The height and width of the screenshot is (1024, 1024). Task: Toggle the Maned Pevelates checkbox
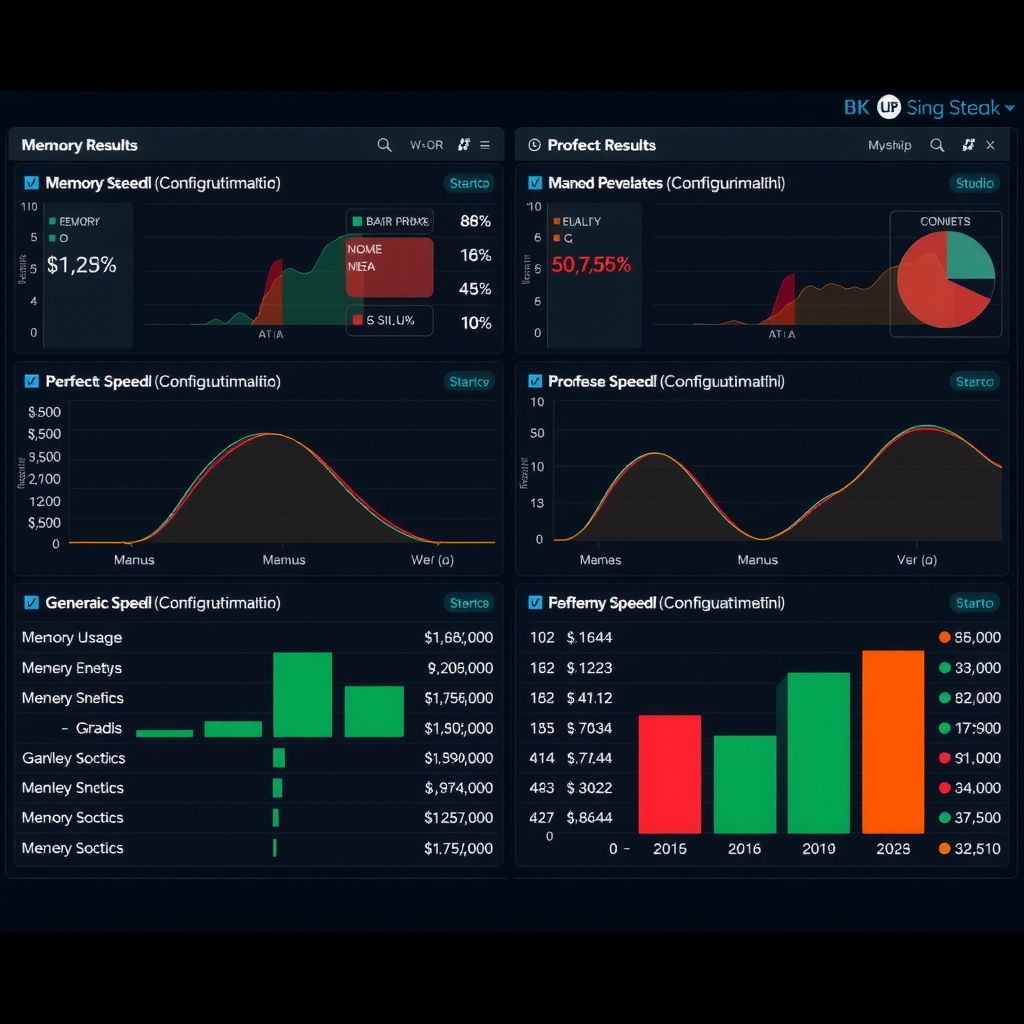click(535, 183)
